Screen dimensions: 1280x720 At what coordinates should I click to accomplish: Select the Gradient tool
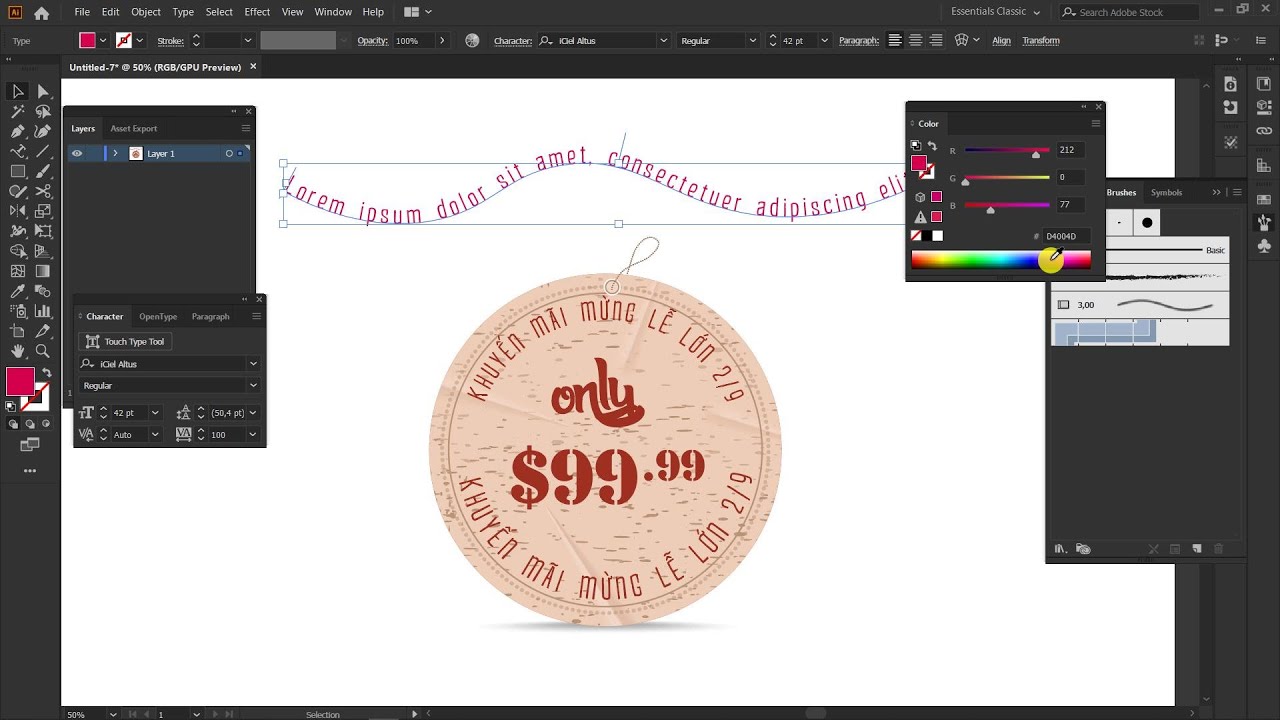[43, 271]
